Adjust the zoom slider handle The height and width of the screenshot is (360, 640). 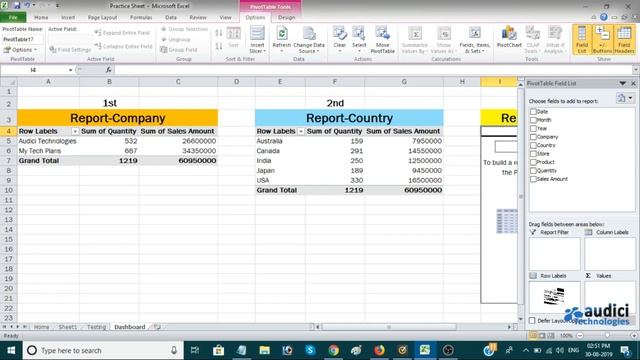[x=607, y=336]
